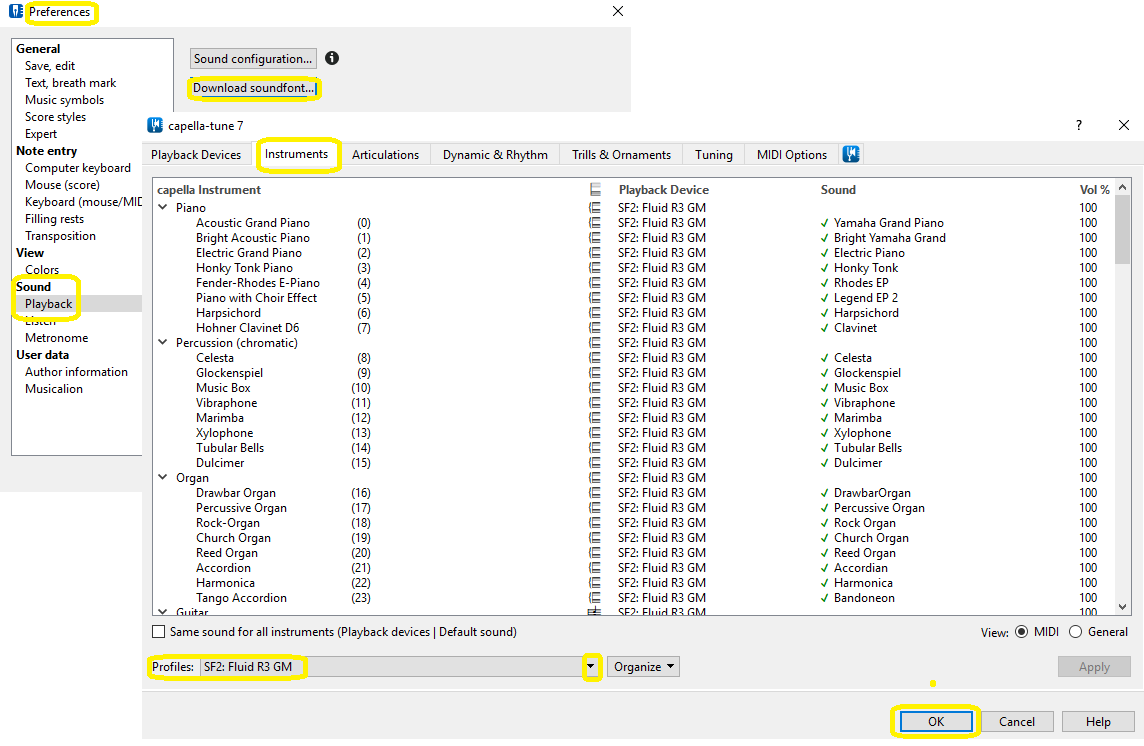Click the playback device icon in the Xylophone row
This screenshot has width=1144, height=746.
point(595,433)
